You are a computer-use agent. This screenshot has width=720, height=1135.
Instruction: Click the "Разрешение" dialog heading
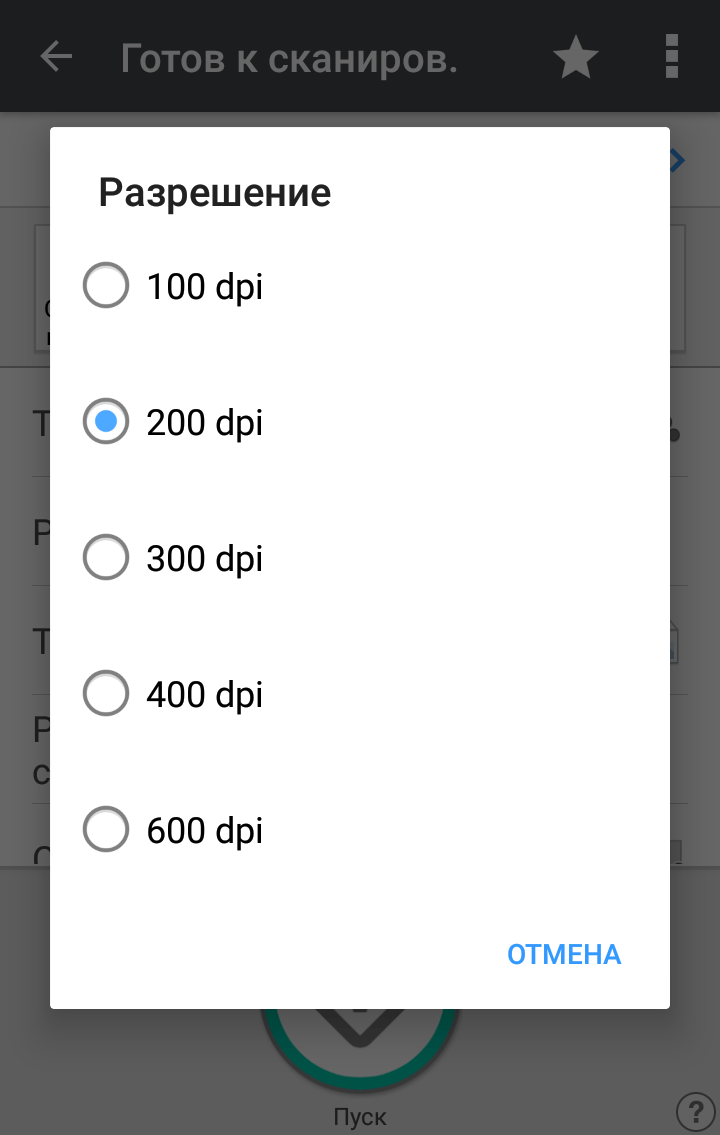(215, 192)
